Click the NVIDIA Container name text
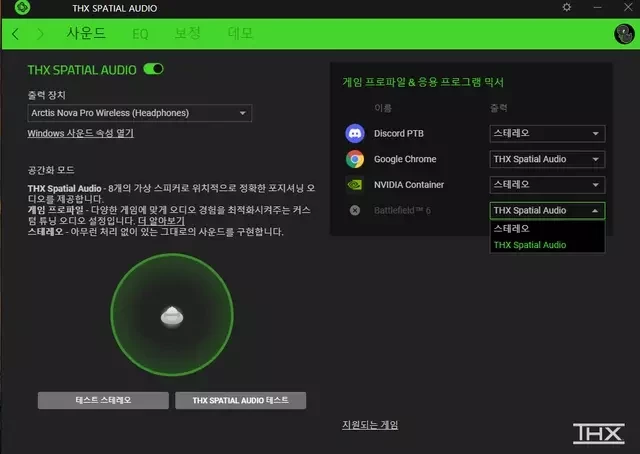The width and height of the screenshot is (640, 454). pos(409,185)
